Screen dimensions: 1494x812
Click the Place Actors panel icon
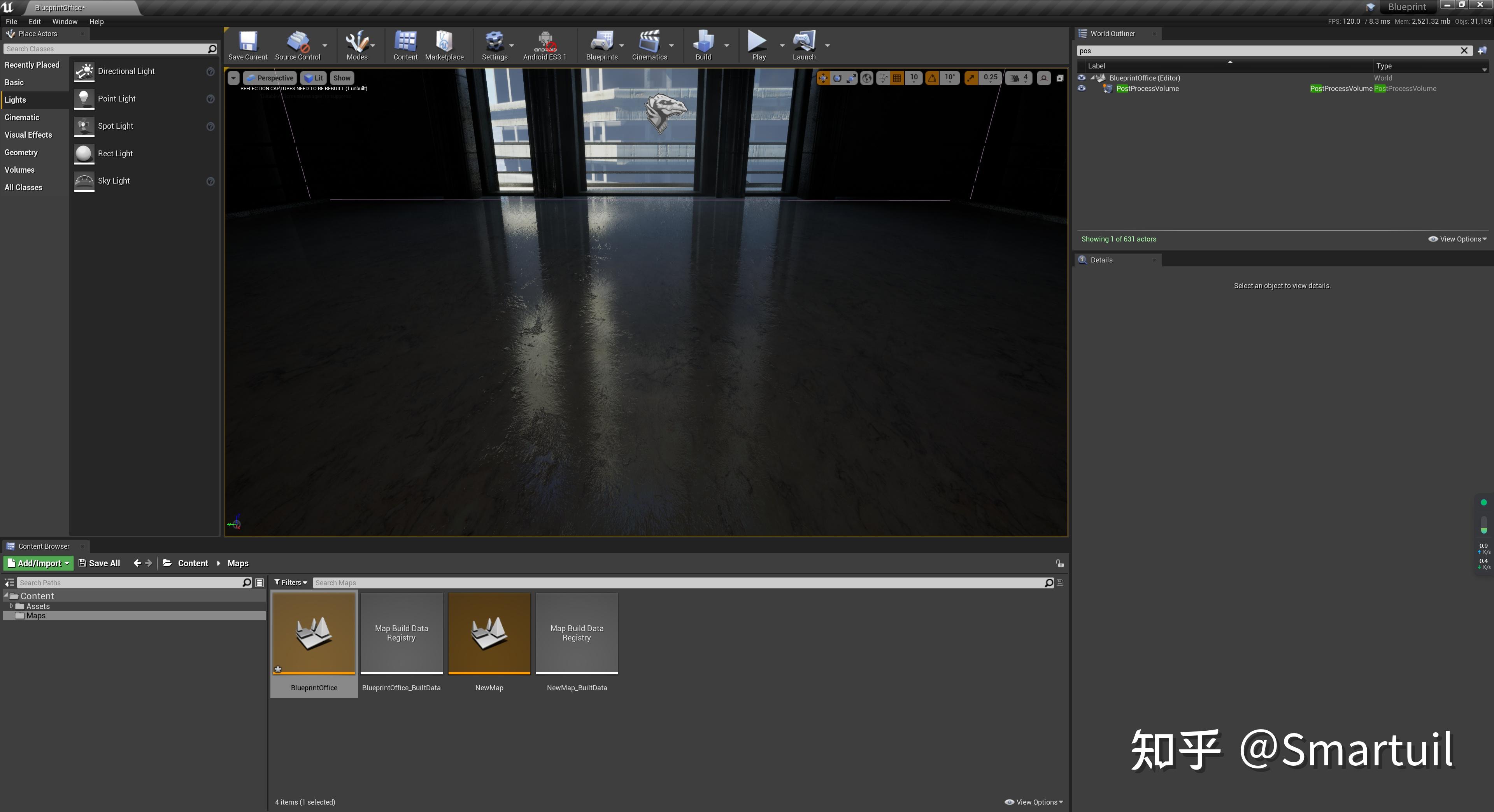(x=11, y=33)
